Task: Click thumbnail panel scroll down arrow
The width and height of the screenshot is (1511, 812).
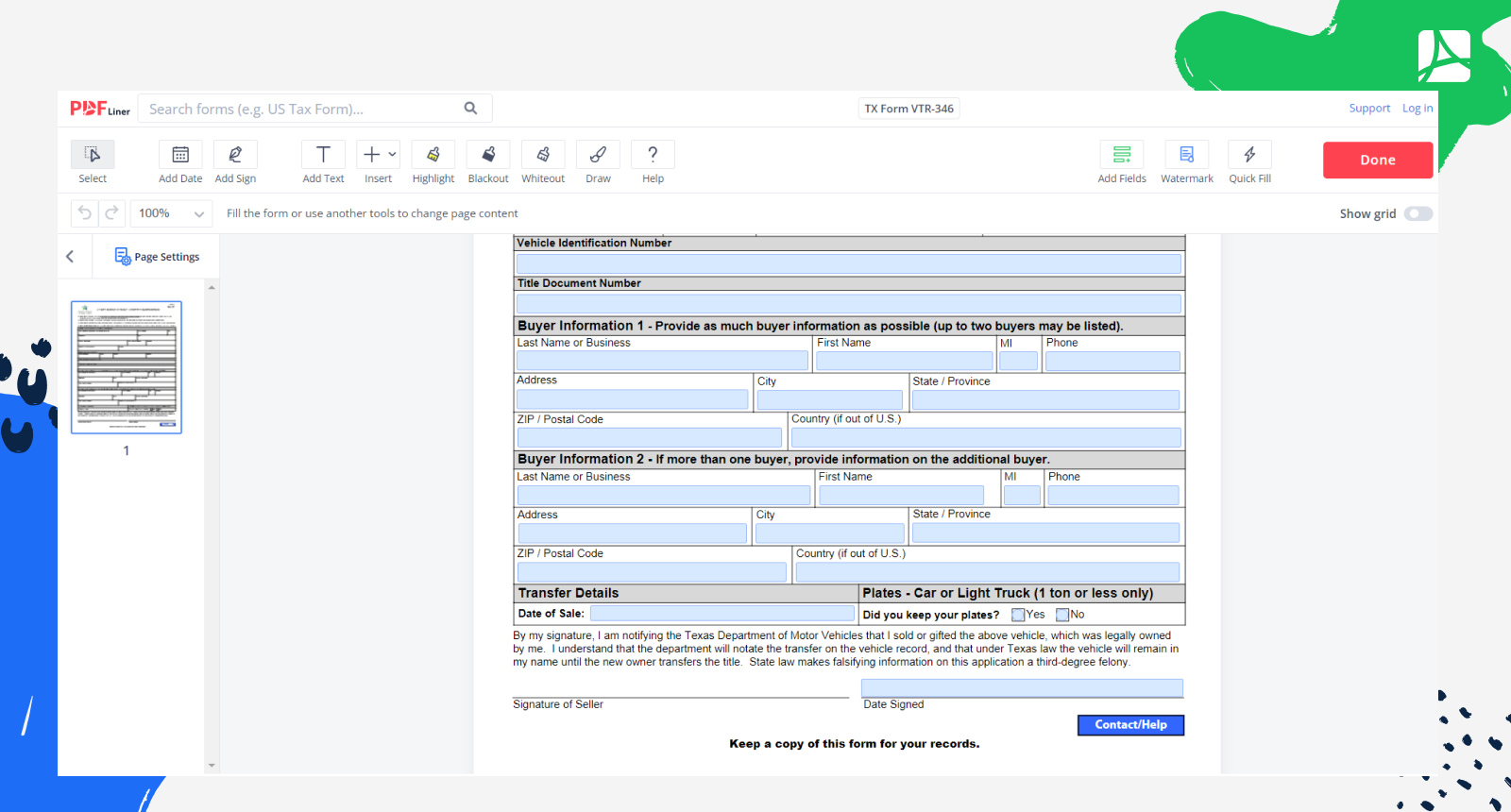Action: point(212,766)
